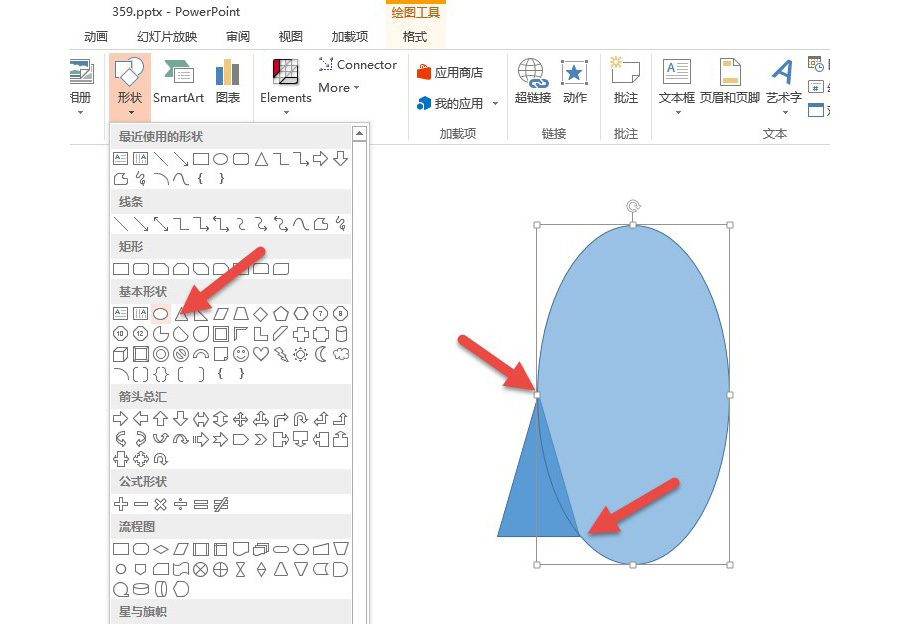Expand the More dropdown menu
Viewport: 900px width, 624px height.
(x=339, y=88)
